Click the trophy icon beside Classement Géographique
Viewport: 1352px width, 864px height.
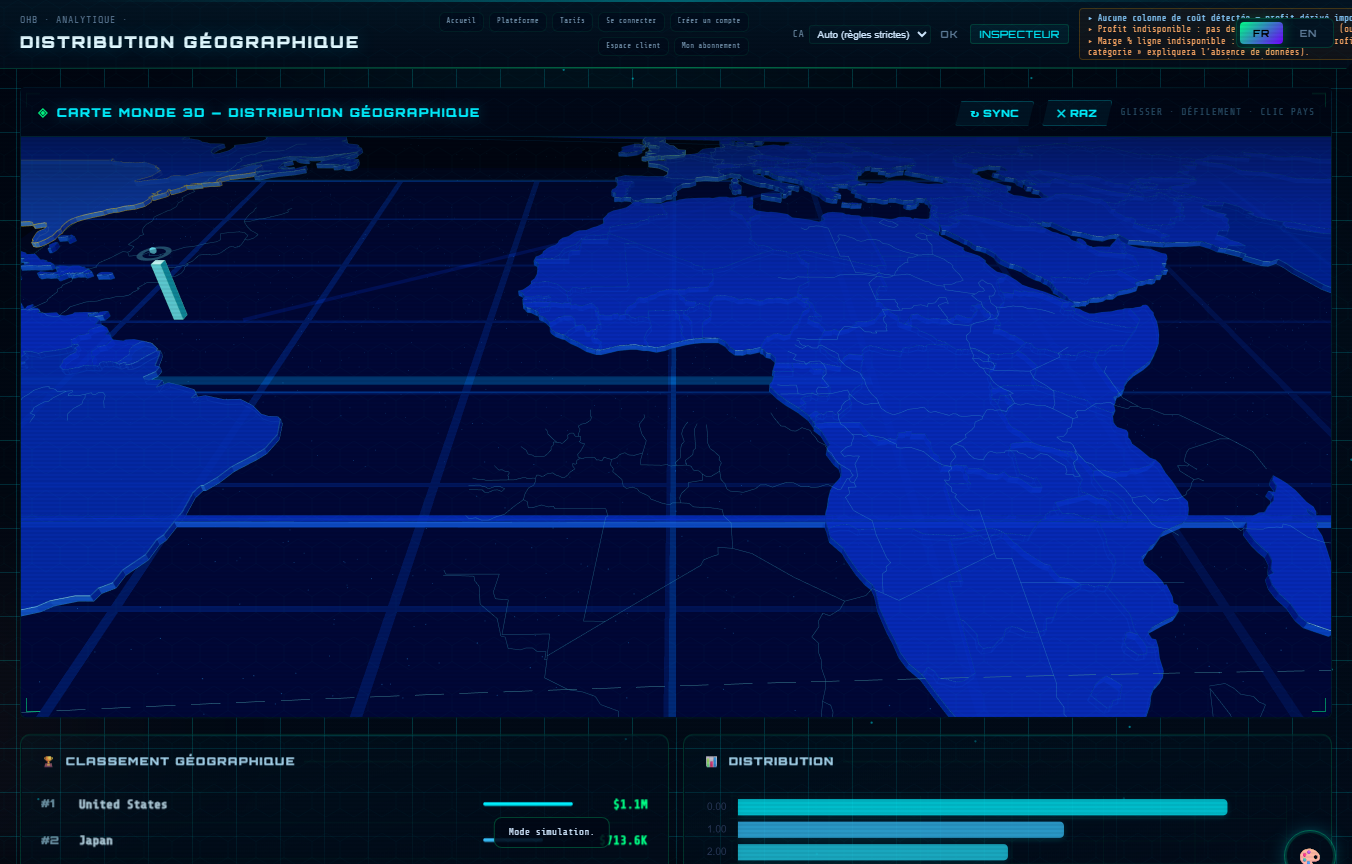(48, 761)
